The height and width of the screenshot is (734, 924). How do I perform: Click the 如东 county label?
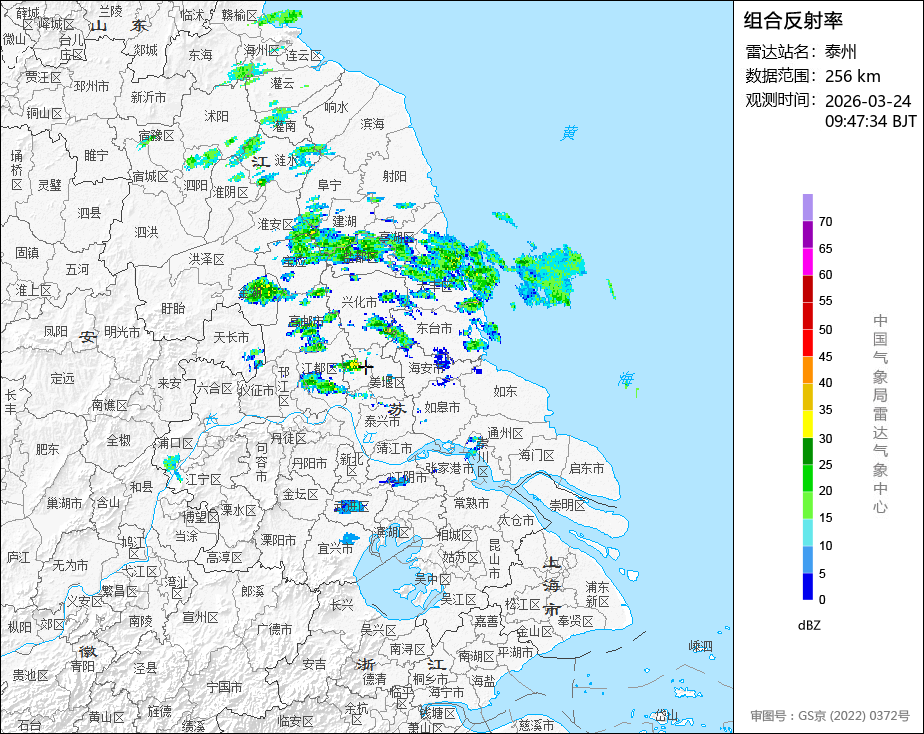click(505, 391)
